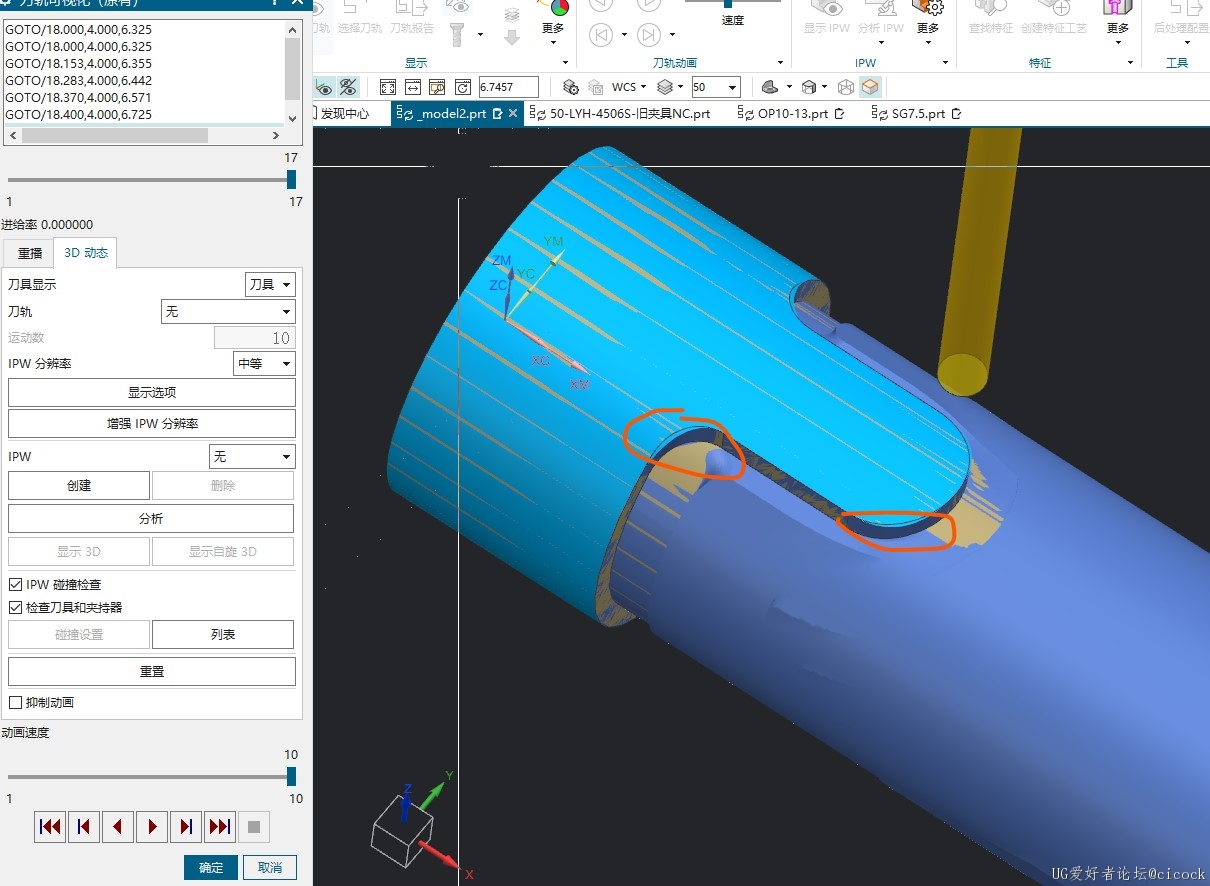Switch to the 3D 动态 tab
Image resolution: width=1210 pixels, height=886 pixels.
point(86,253)
